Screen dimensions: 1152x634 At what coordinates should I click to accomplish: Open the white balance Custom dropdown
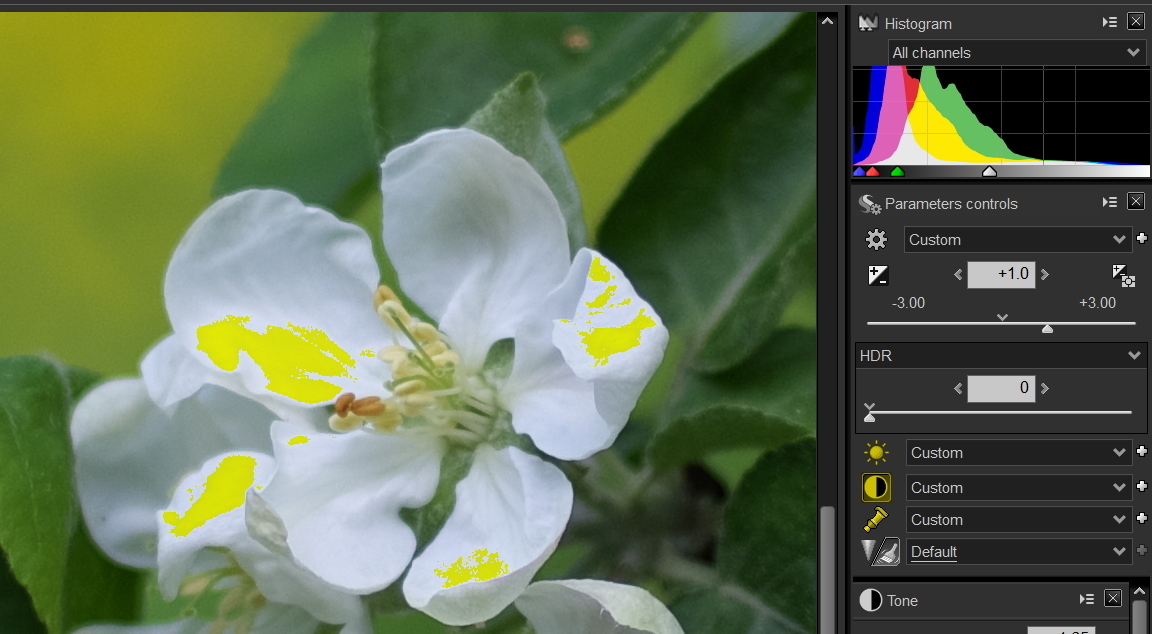pos(1018,453)
